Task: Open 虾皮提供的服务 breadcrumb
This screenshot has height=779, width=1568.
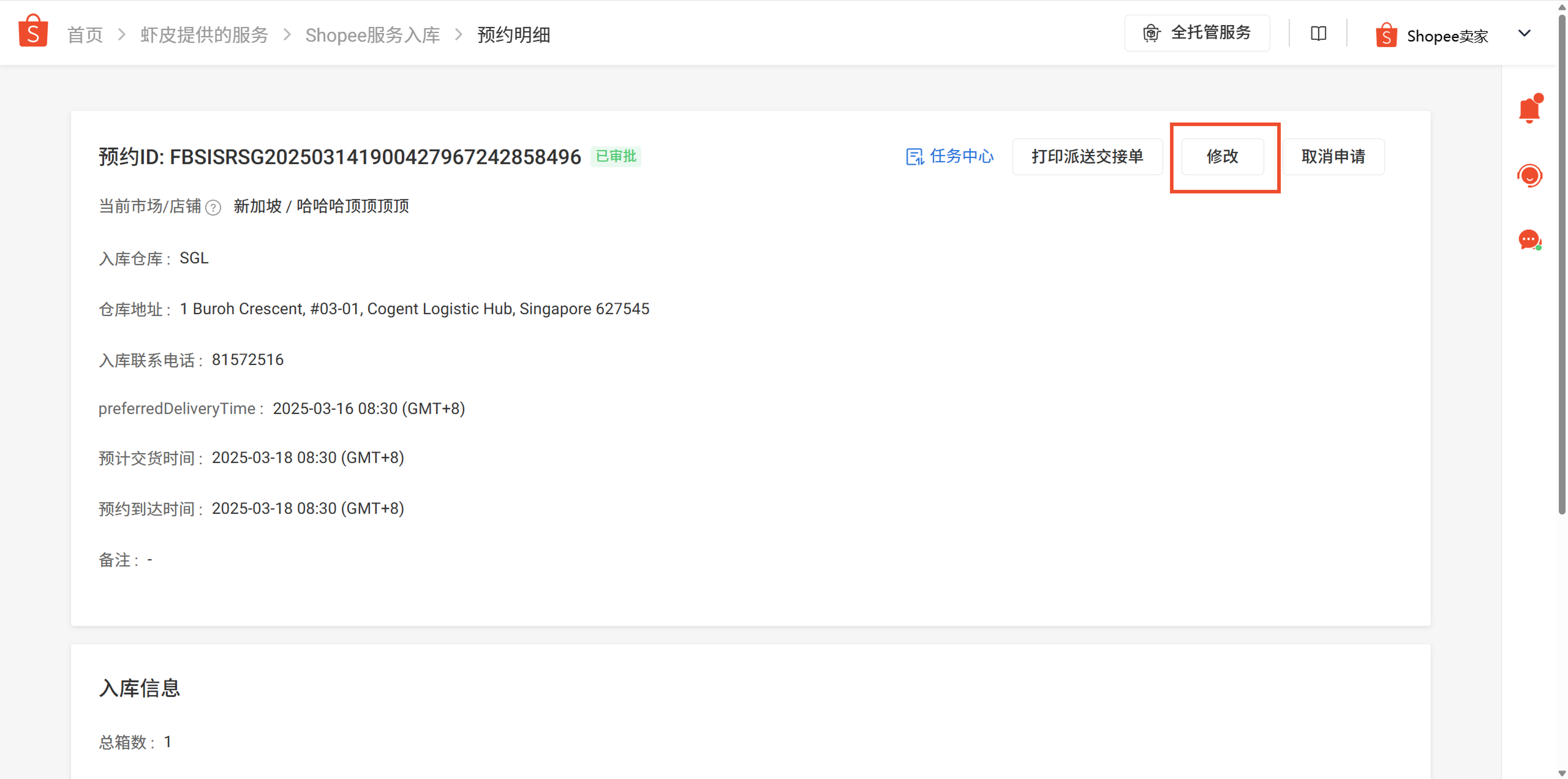Action: point(204,35)
